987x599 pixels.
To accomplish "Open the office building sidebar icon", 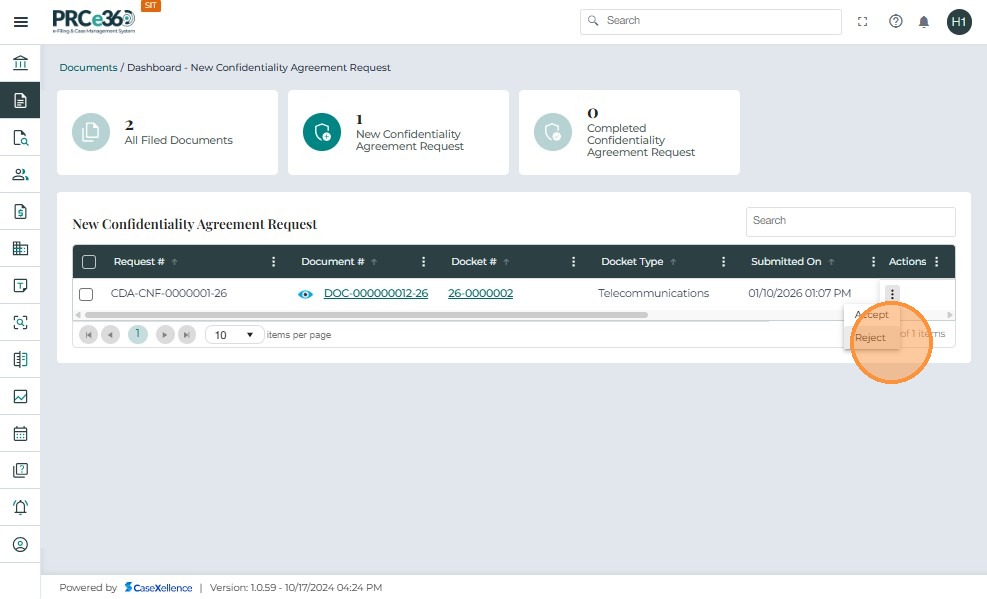I will click(x=20, y=248).
